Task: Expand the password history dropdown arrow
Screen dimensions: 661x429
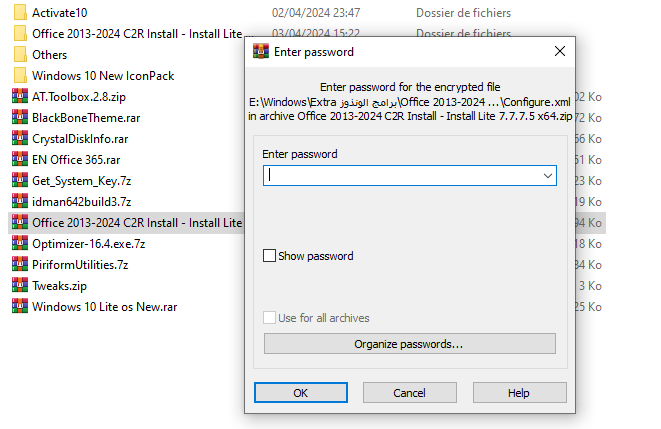Action: (x=548, y=176)
